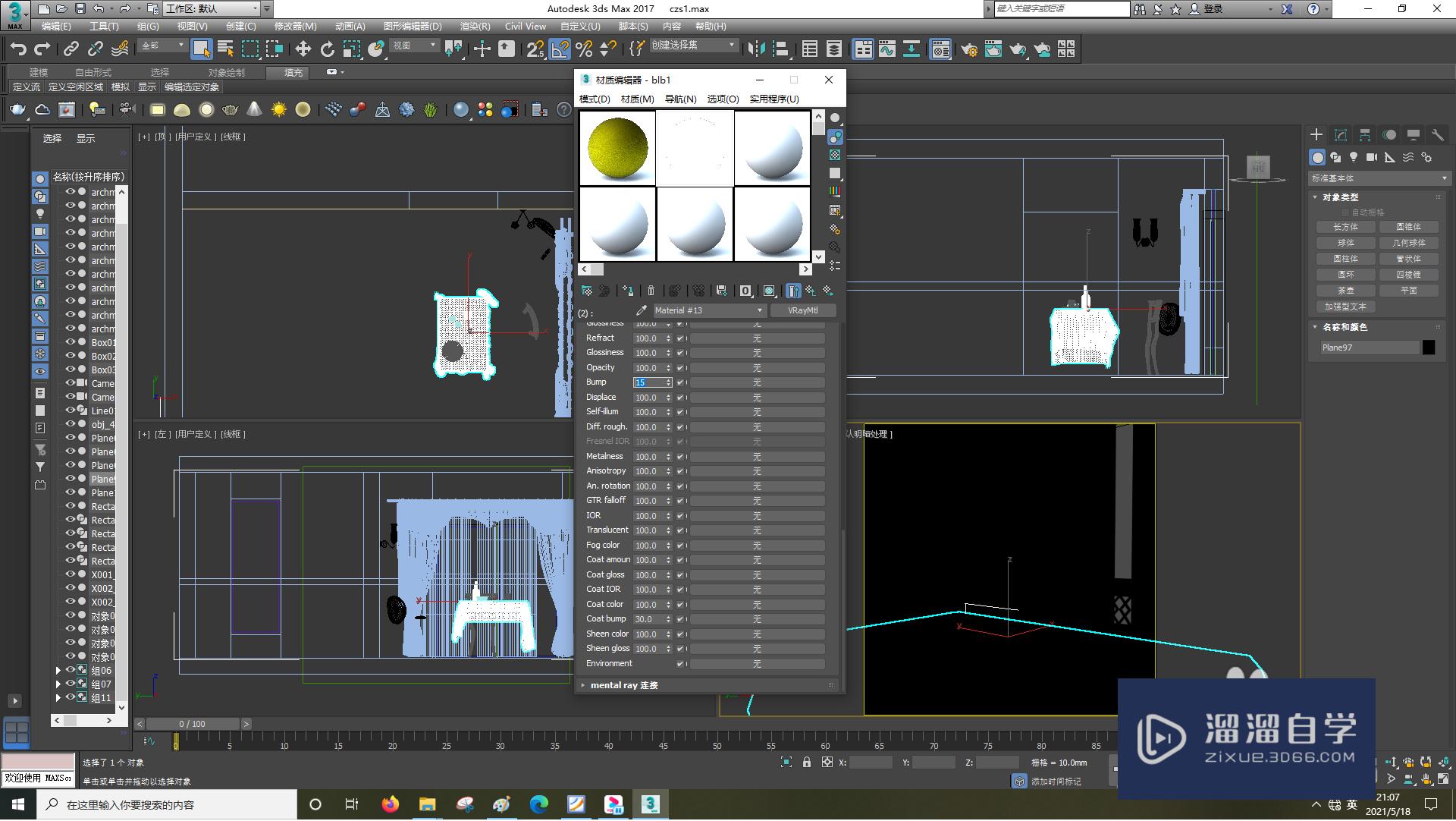The width and height of the screenshot is (1456, 821).
Task: Open the 导航(N) material editor menu
Action: 680,99
